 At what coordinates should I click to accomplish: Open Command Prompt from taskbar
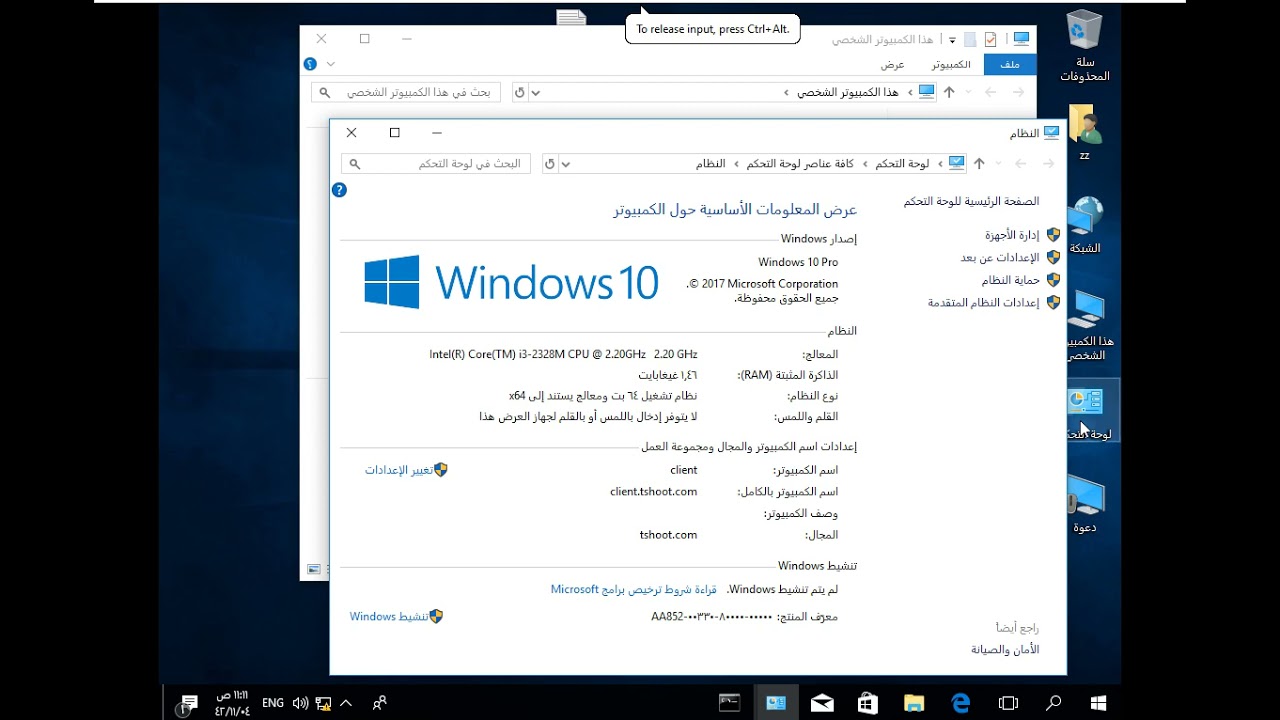(x=729, y=703)
